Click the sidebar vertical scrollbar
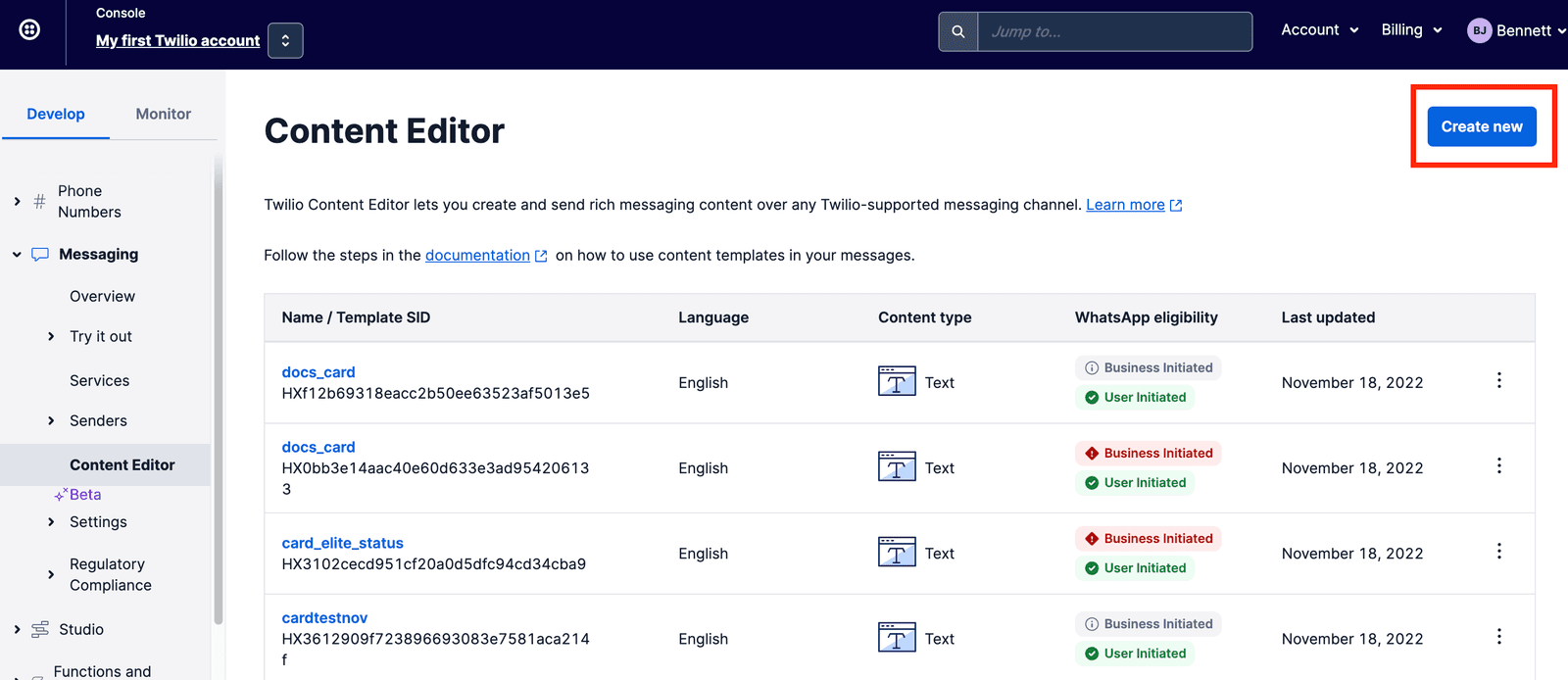Image resolution: width=1568 pixels, height=680 pixels. [218, 392]
